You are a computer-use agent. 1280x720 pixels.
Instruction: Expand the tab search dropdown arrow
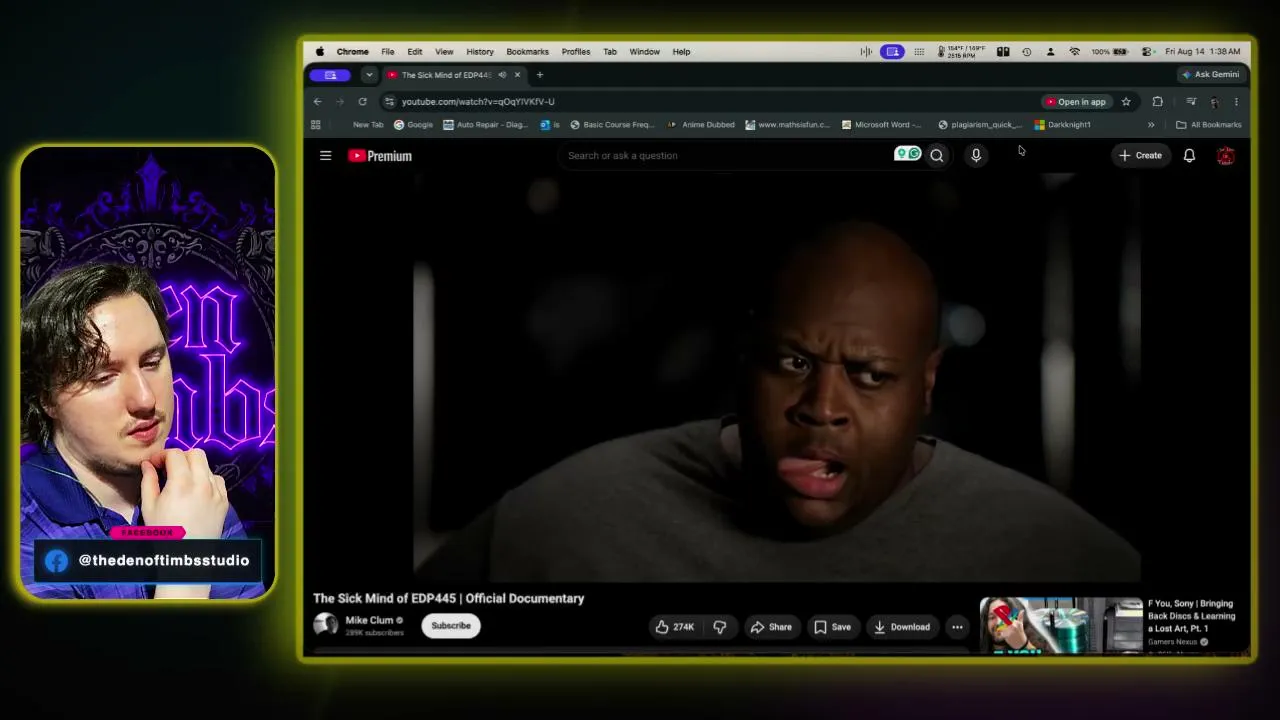click(x=369, y=75)
